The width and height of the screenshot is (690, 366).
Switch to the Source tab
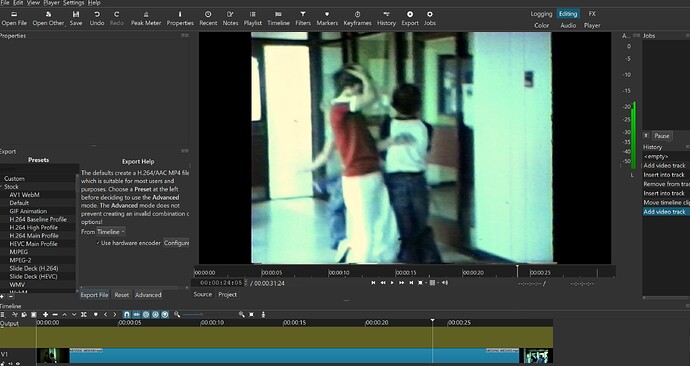tap(202, 294)
